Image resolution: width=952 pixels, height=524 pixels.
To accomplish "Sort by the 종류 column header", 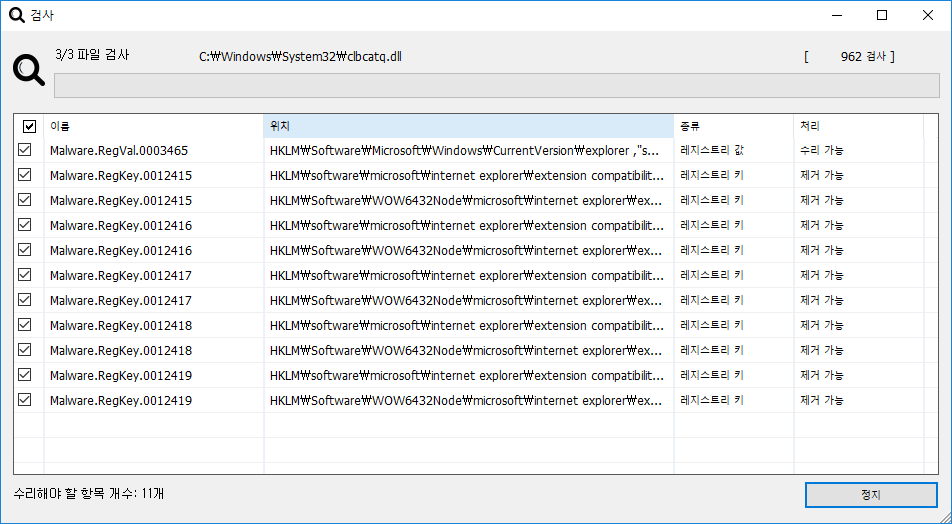I will [733, 126].
